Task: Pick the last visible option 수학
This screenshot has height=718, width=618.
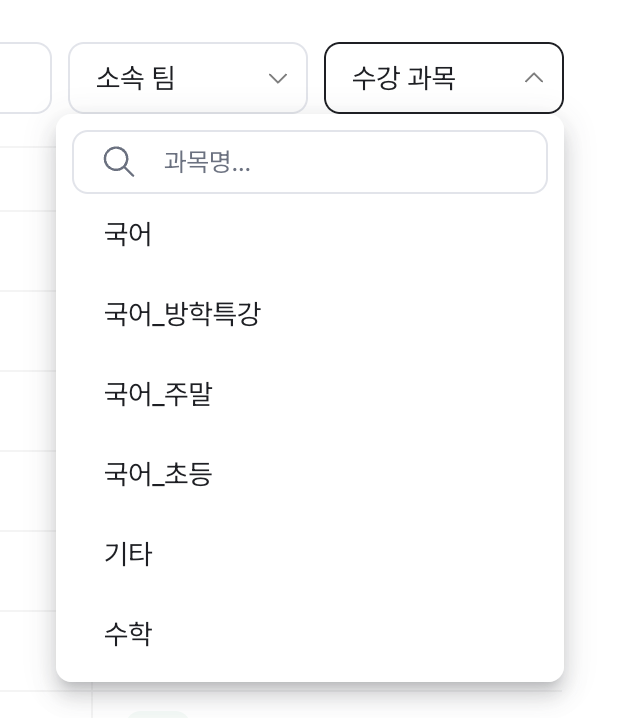Action: (x=310, y=634)
